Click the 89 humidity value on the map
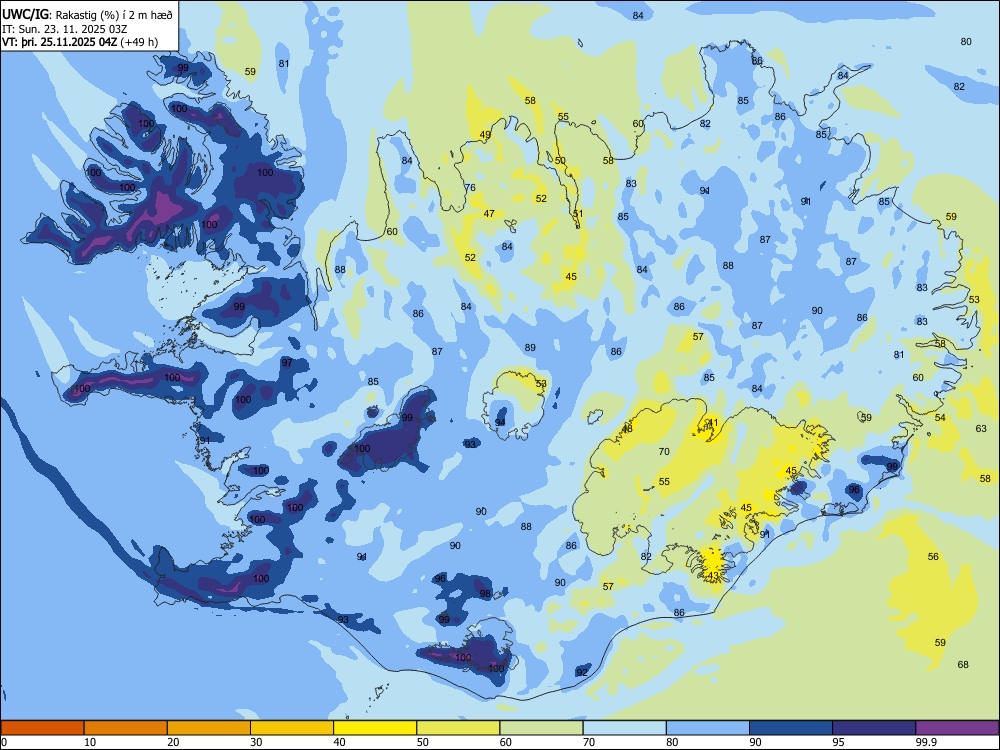 click(x=530, y=348)
